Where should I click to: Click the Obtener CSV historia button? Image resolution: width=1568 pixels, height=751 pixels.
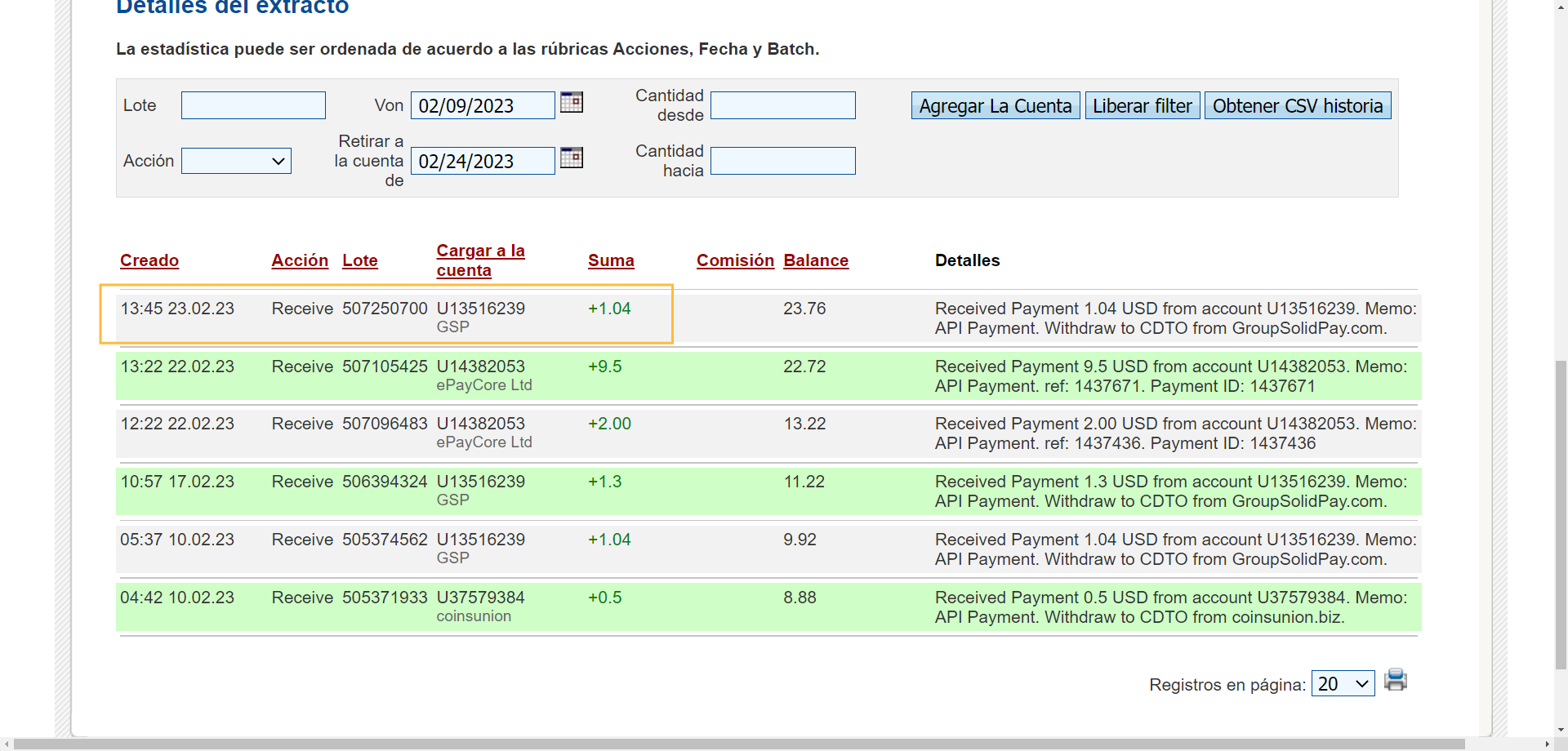[x=1298, y=105]
